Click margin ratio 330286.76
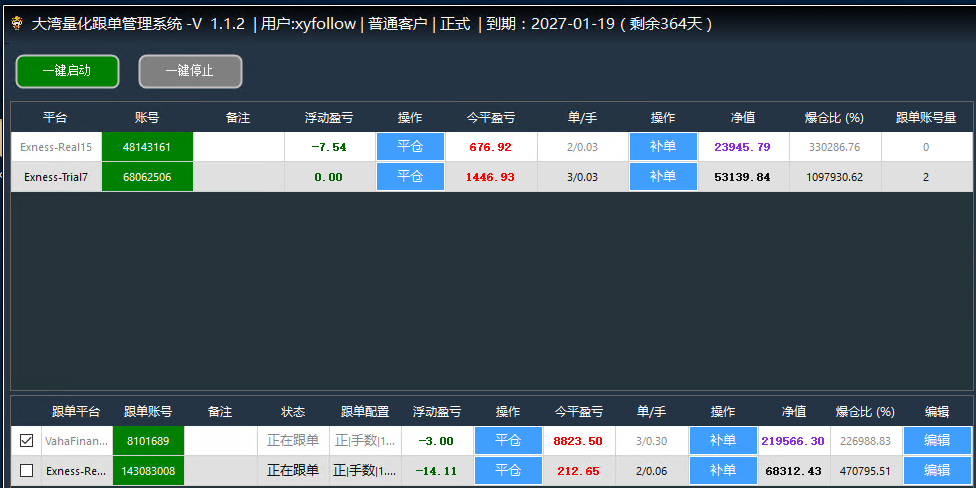Screen dimensions: 976x488 pyautogui.click(x=834, y=148)
